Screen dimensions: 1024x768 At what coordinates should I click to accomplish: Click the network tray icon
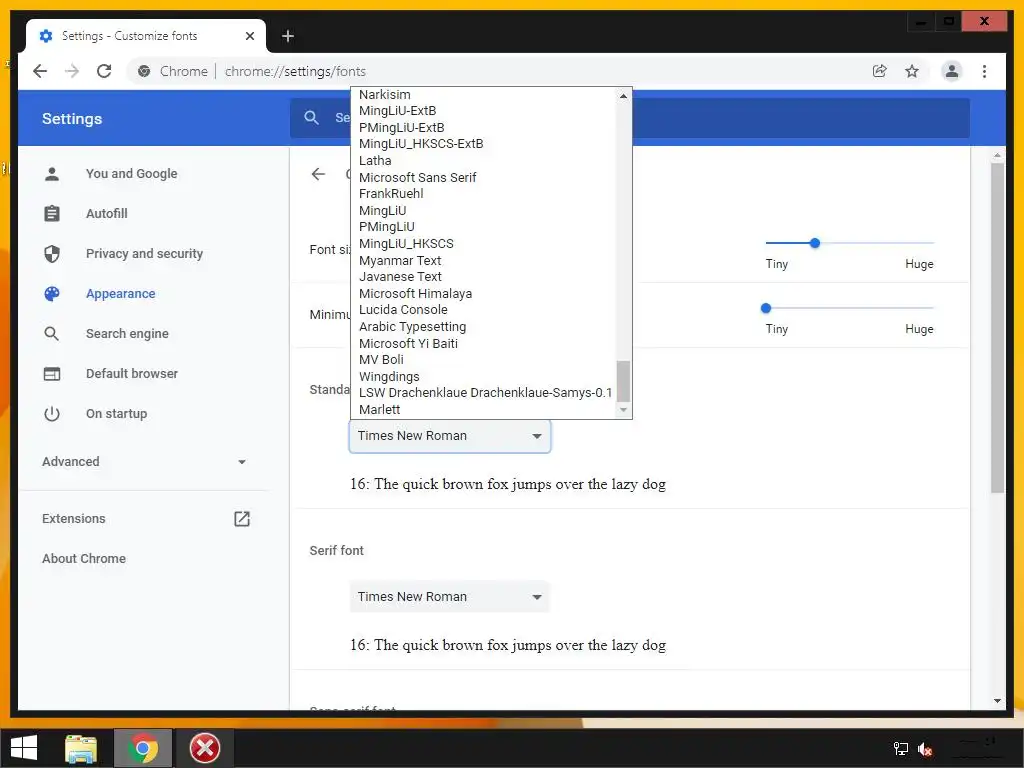click(901, 748)
